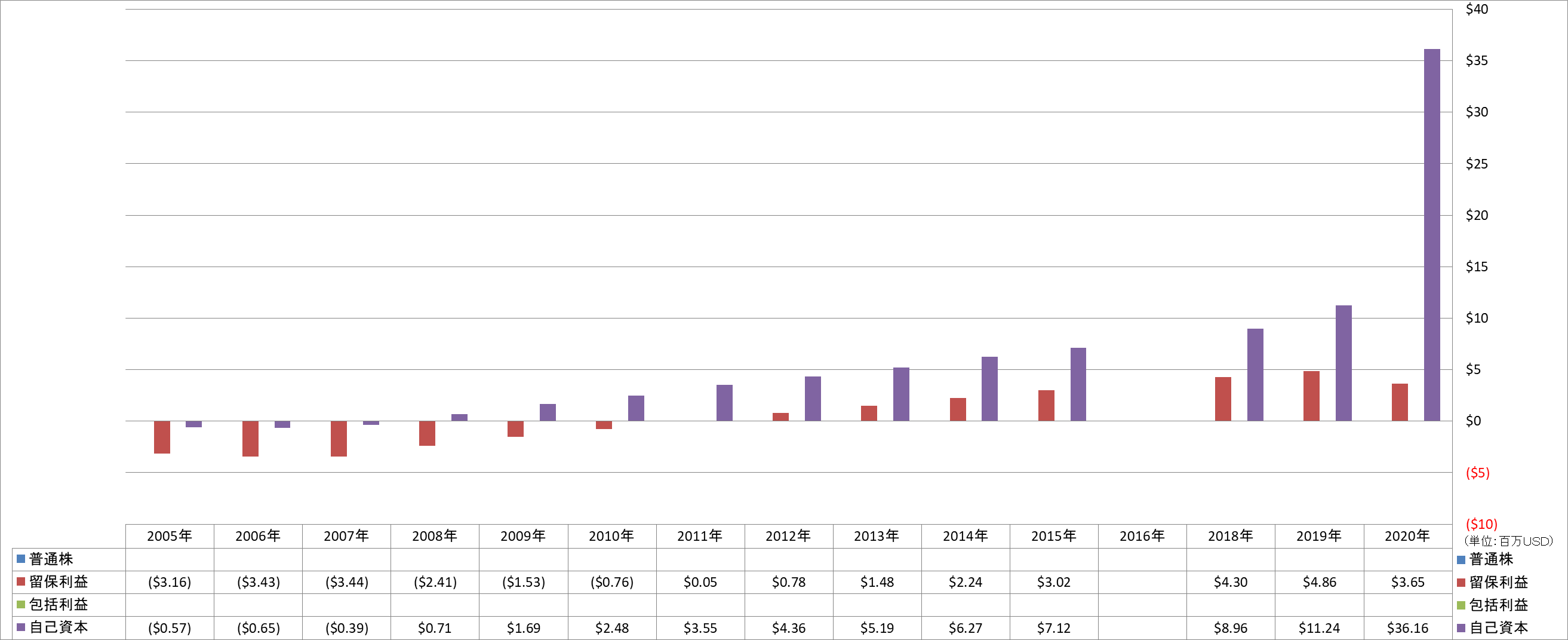Click the ($0.65) 自己資本 cell

click(x=258, y=628)
